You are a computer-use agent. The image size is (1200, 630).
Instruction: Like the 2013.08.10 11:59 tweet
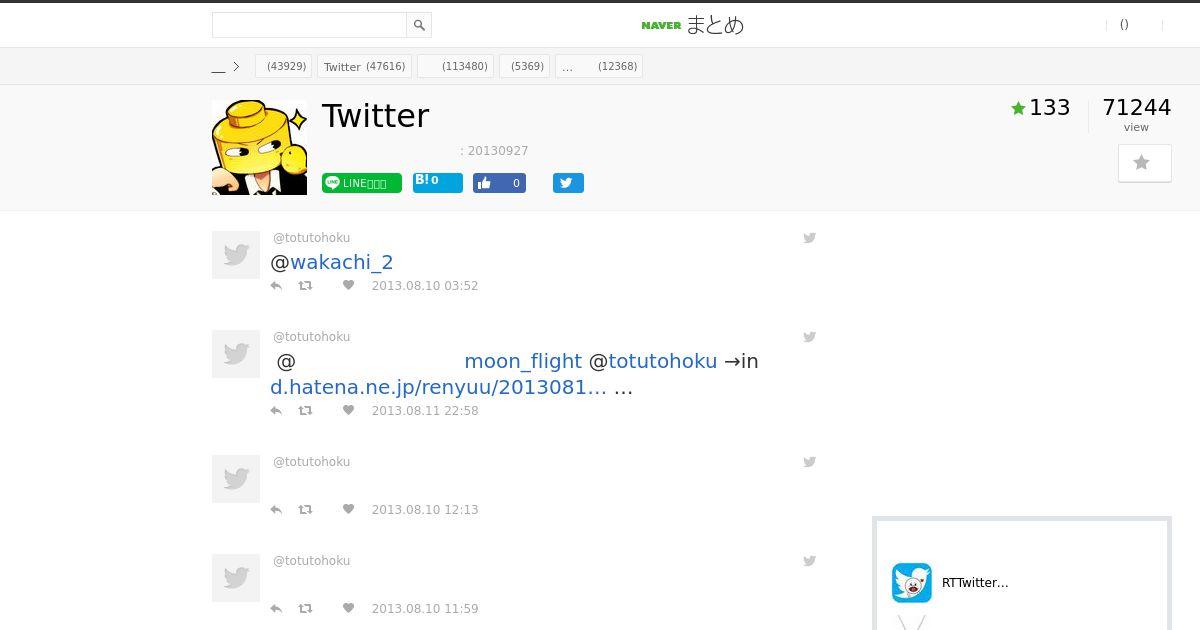tap(348, 609)
